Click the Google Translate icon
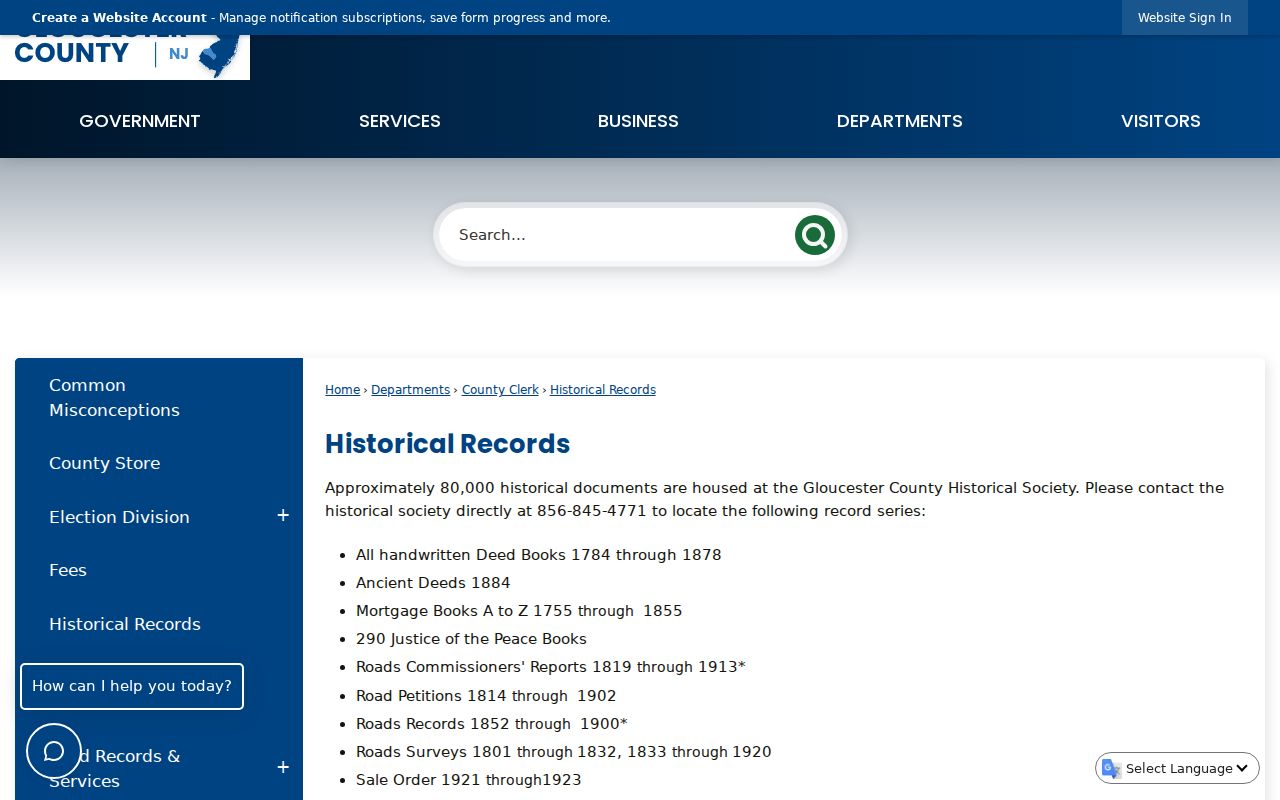Viewport: 1280px width, 800px height. pyautogui.click(x=1111, y=768)
